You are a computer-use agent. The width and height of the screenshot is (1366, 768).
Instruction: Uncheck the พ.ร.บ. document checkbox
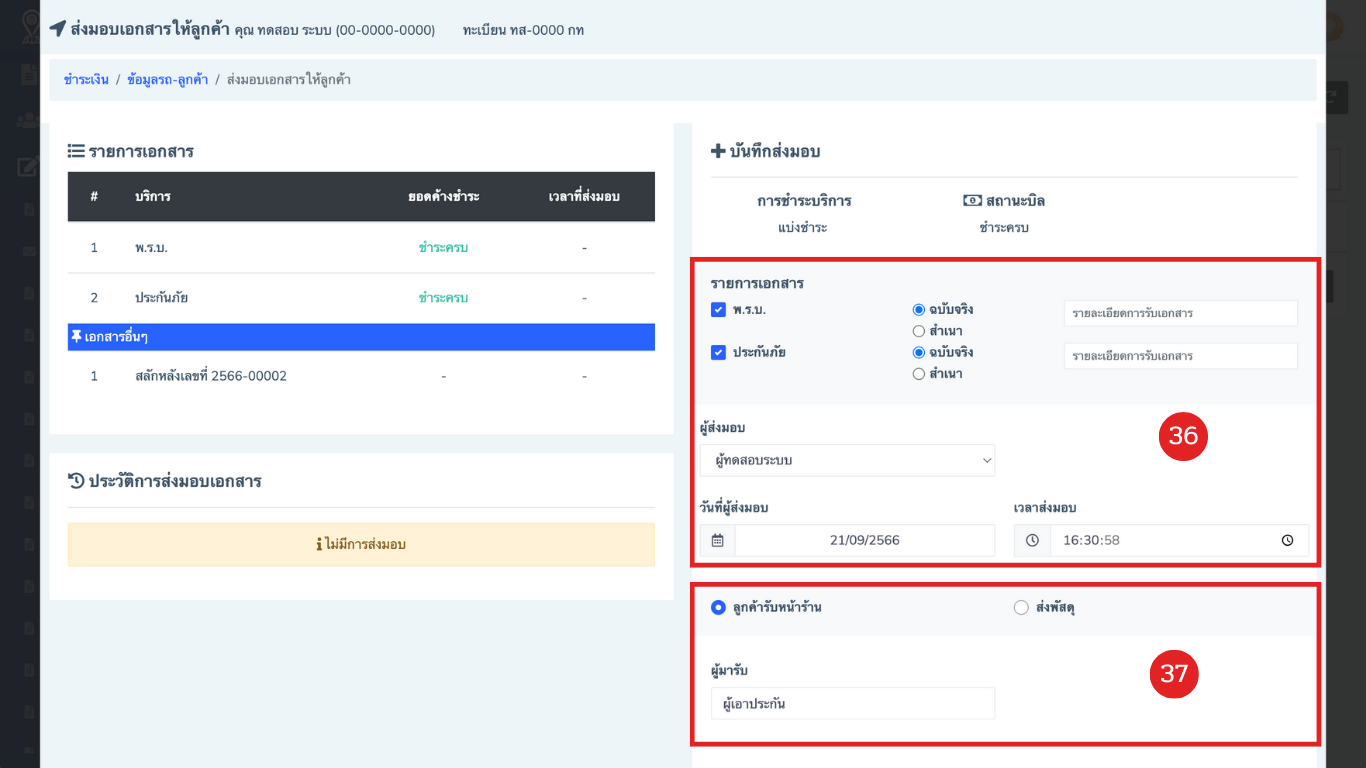718,310
